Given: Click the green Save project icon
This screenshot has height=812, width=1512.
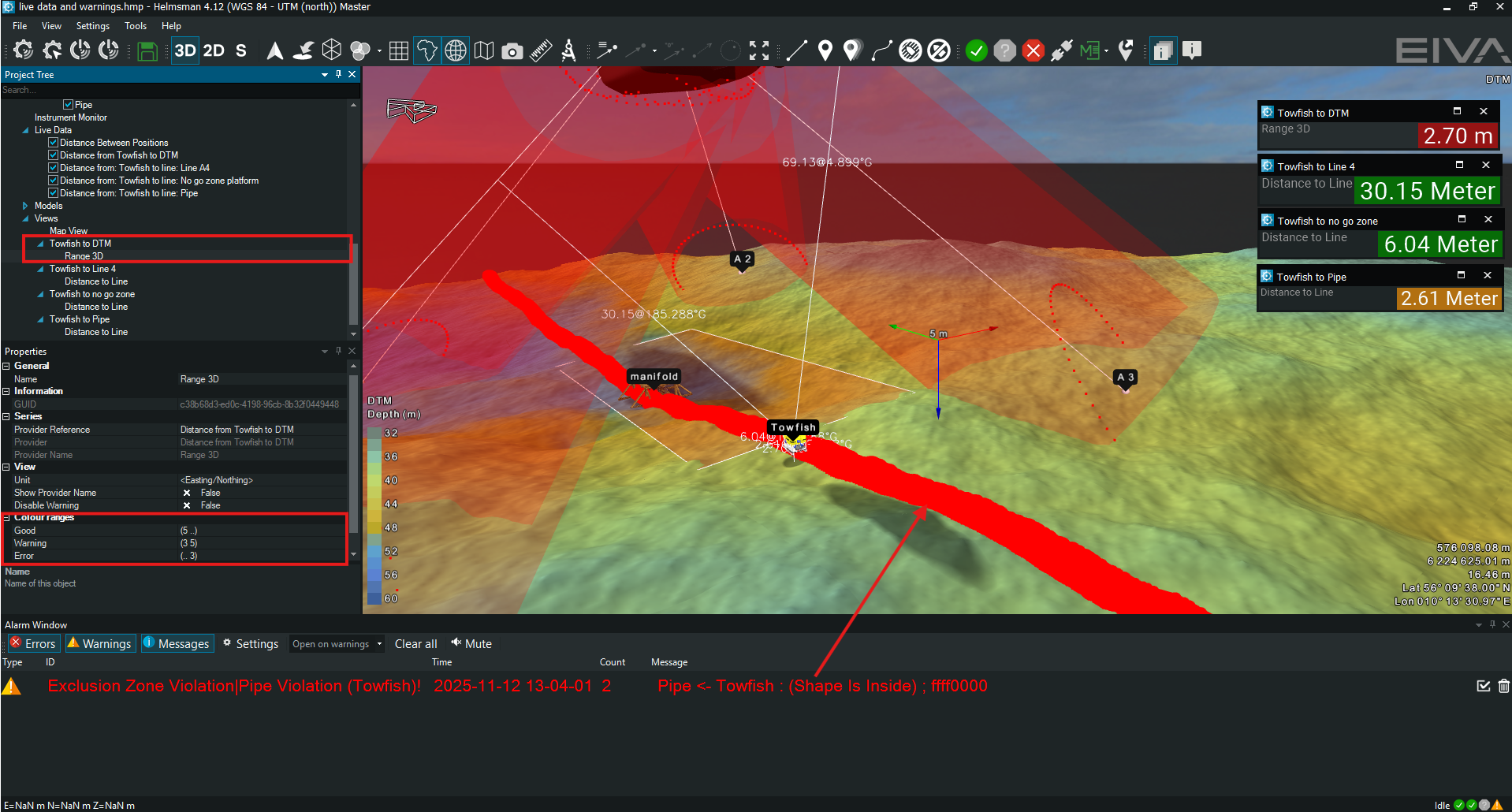Looking at the screenshot, I should click(147, 51).
